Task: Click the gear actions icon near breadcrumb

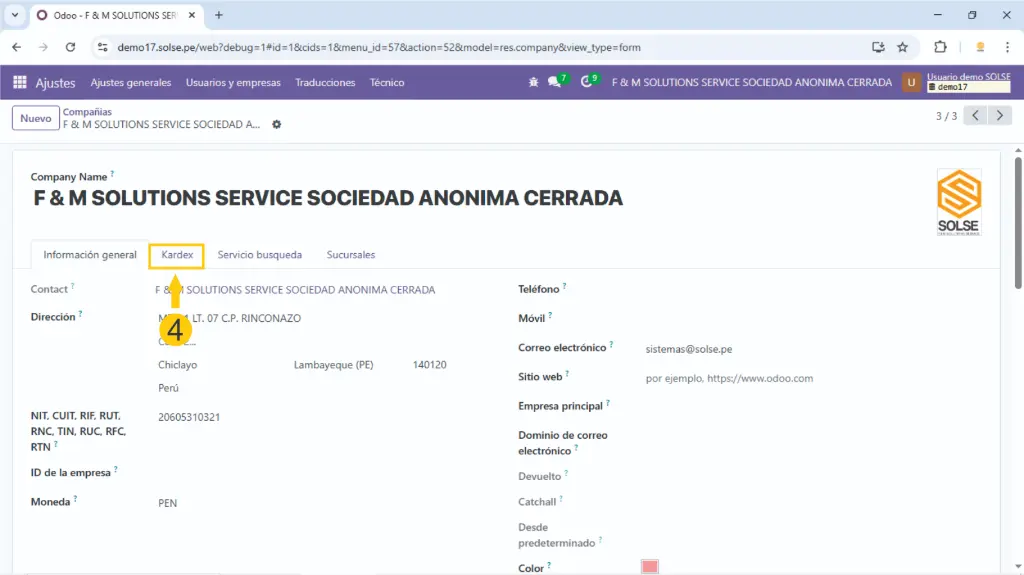Action: pyautogui.click(x=277, y=125)
